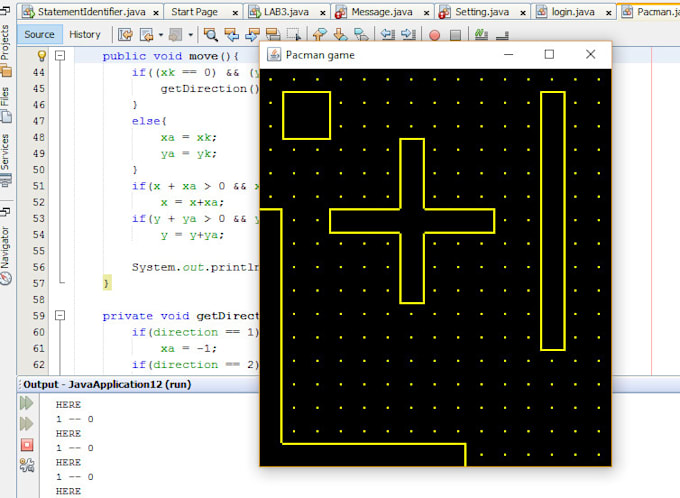Switch to Source view

[39, 34]
